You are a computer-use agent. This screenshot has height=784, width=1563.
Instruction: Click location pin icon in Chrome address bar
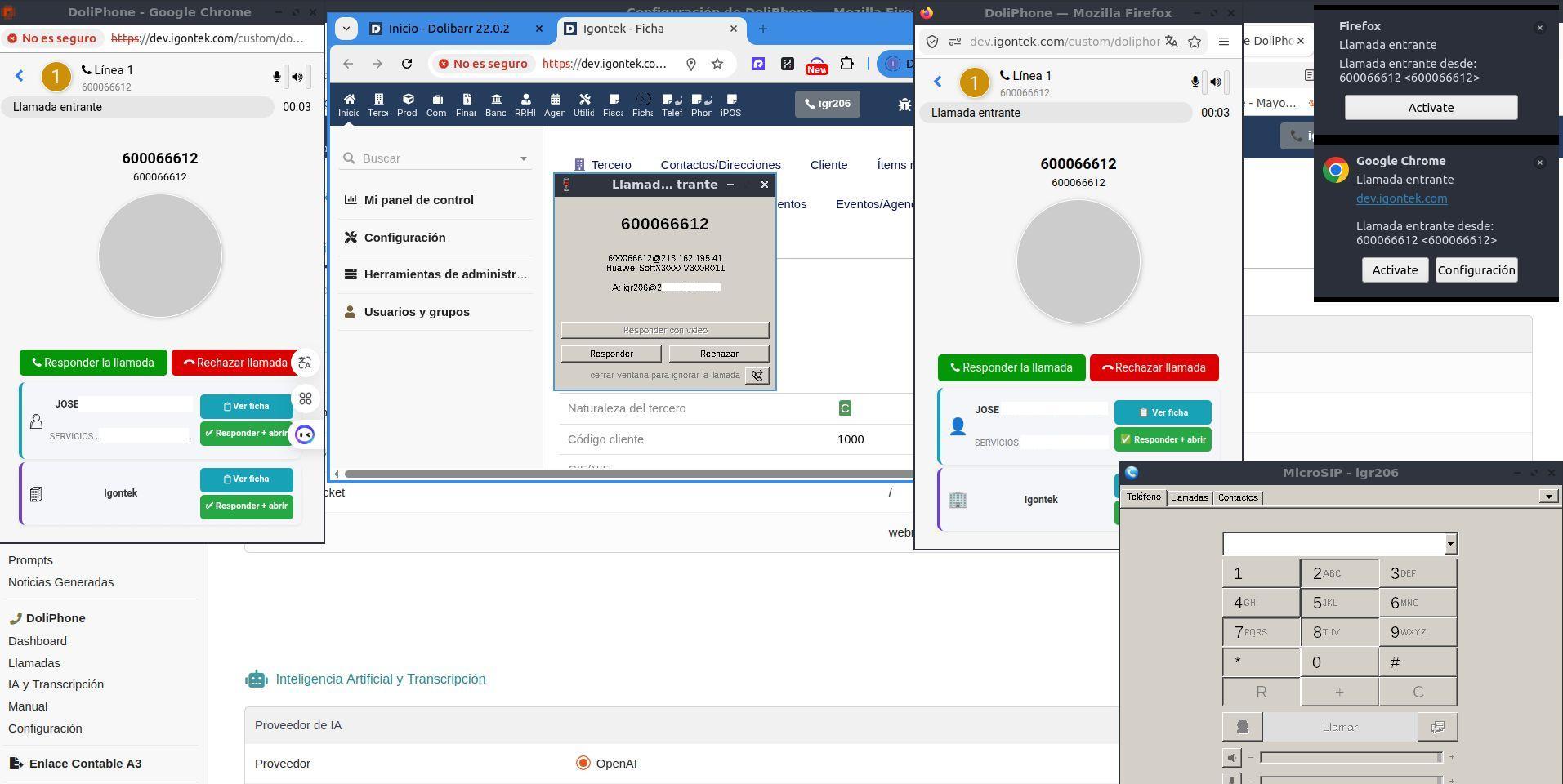click(691, 64)
